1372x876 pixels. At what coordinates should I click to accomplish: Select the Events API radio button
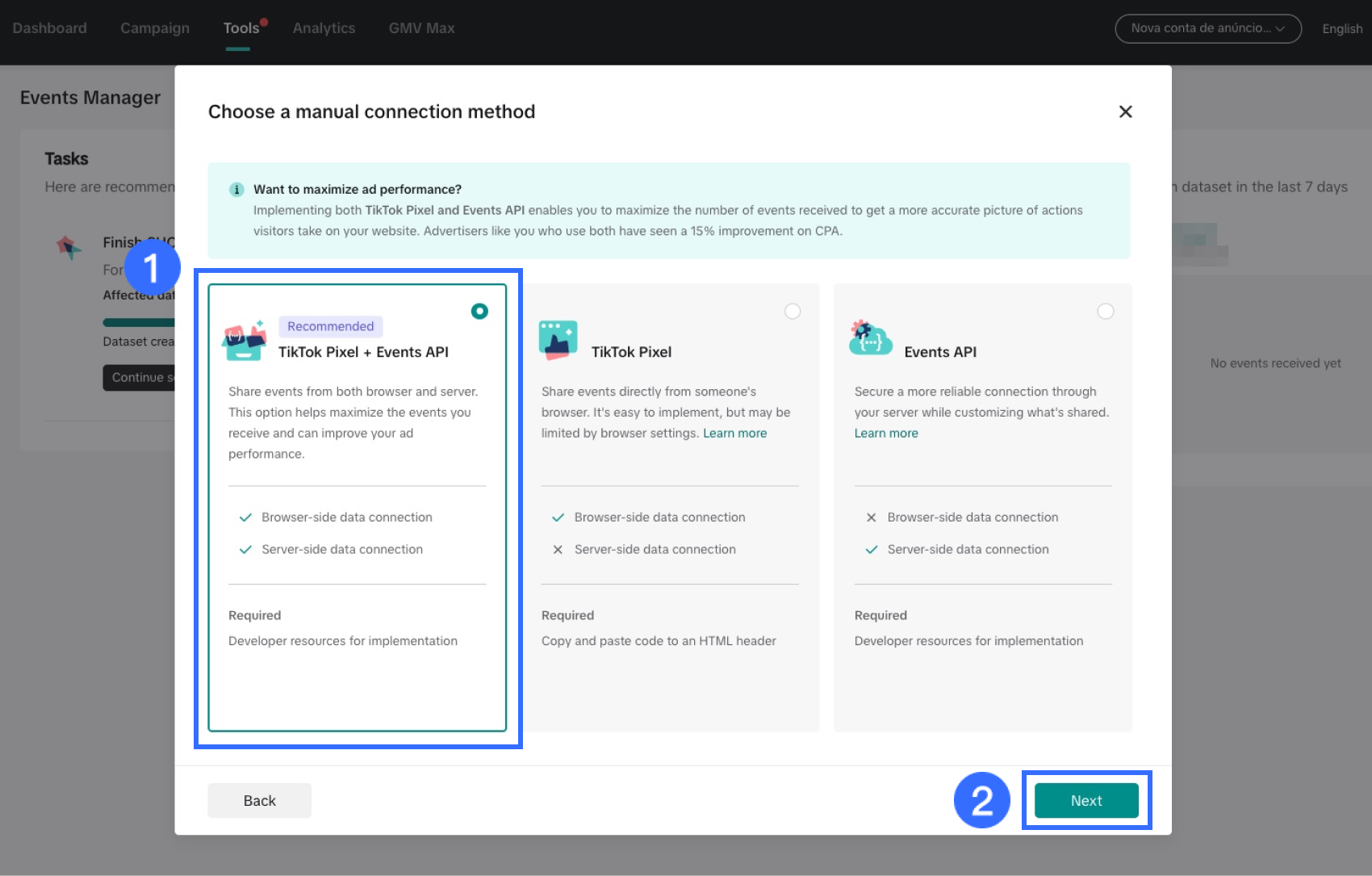pos(1106,311)
